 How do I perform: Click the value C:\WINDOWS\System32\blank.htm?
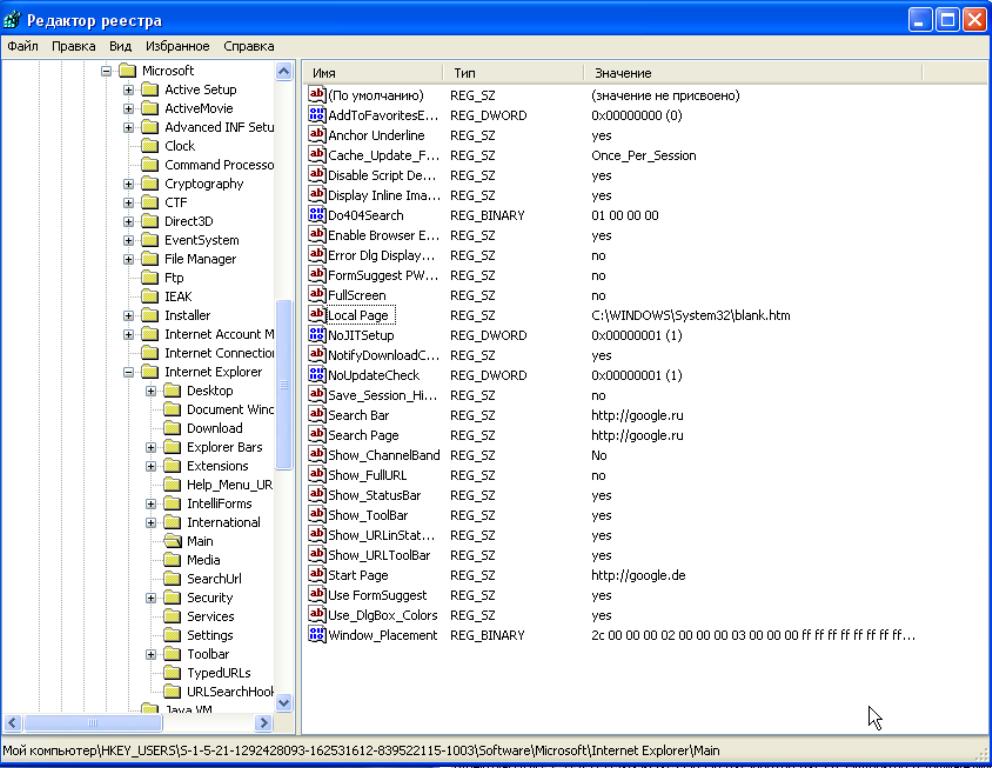click(x=690, y=315)
